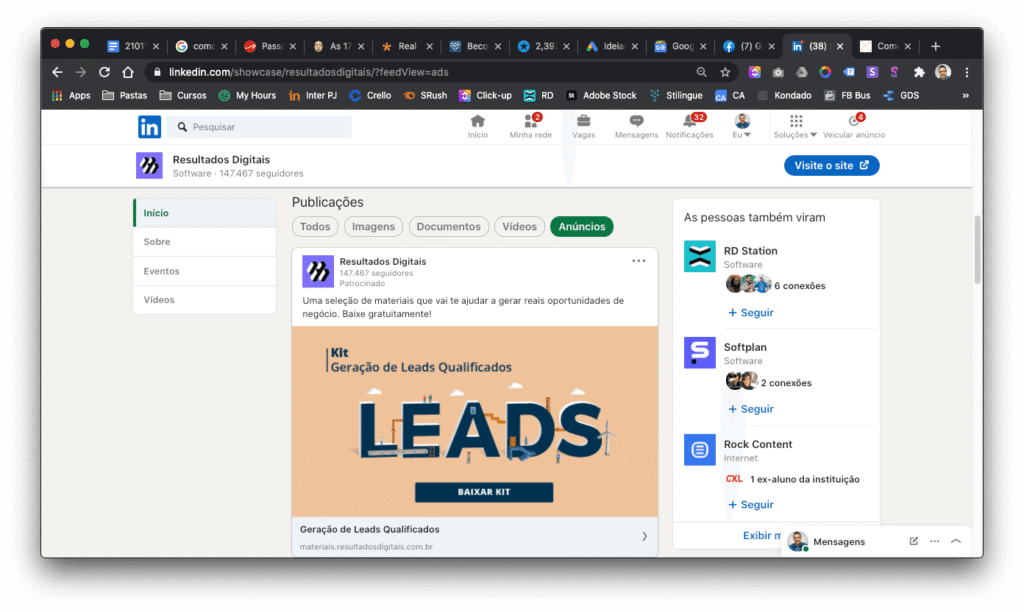Bookmark this page star icon
Viewport: 1024px width, 612px height.
(725, 72)
